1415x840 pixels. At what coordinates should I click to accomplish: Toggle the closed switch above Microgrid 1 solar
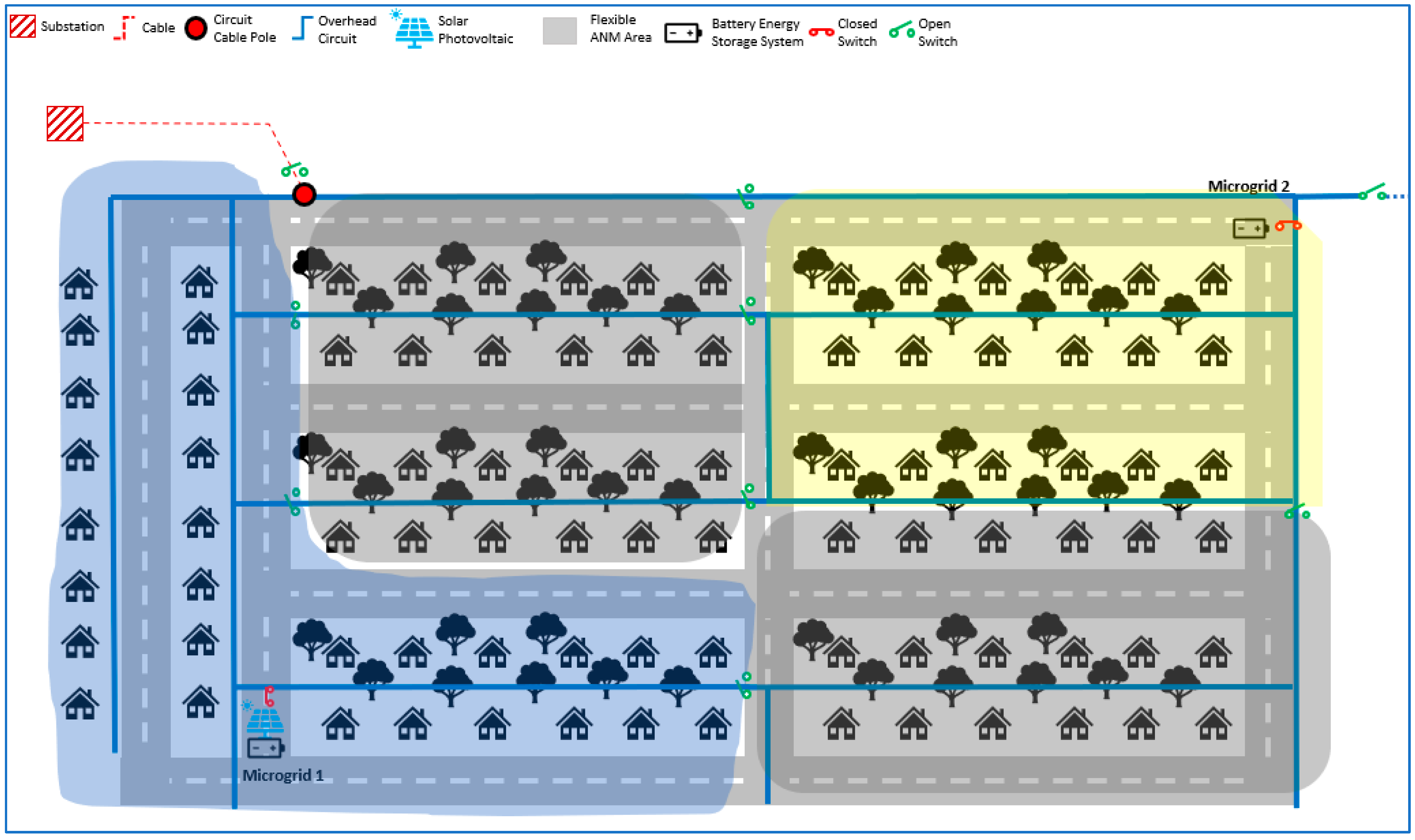point(270,696)
